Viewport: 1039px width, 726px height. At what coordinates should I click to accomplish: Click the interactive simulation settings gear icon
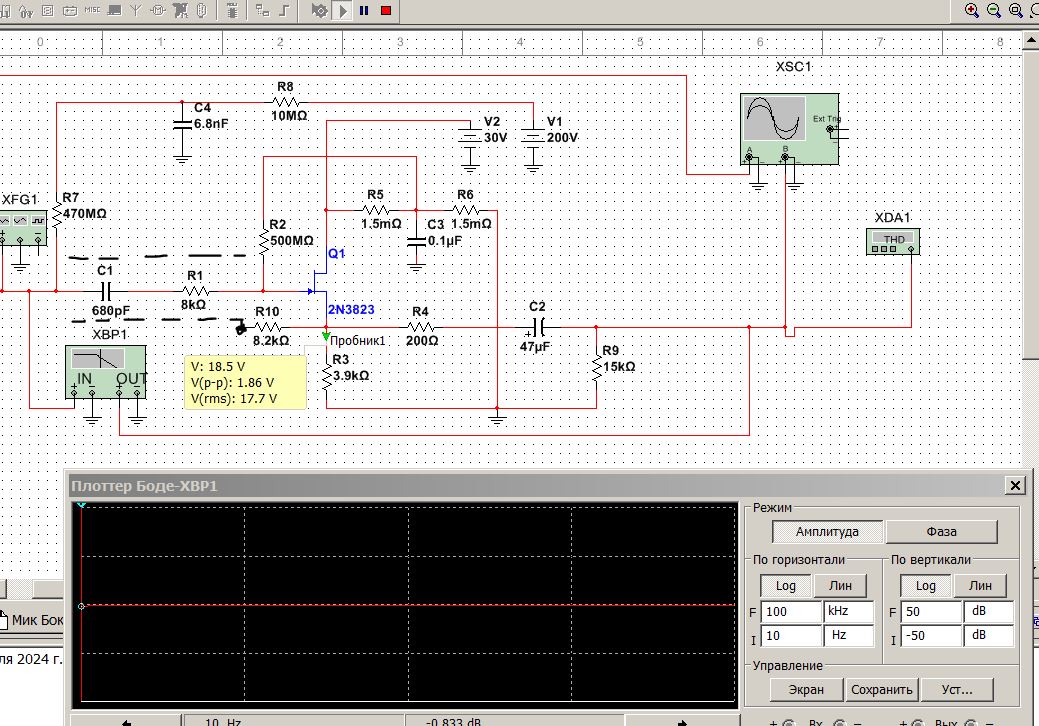pos(319,10)
